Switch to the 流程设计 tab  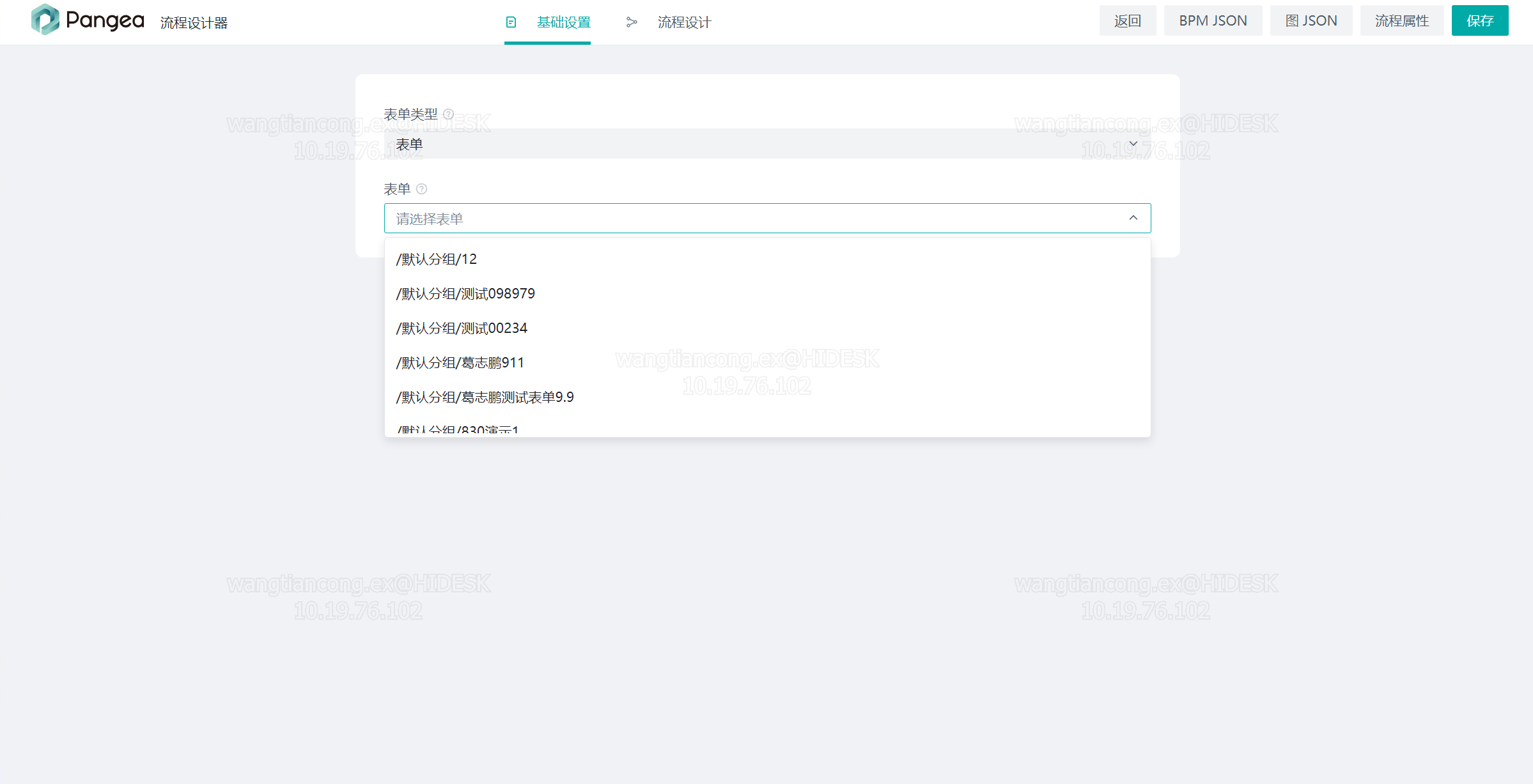pos(669,22)
